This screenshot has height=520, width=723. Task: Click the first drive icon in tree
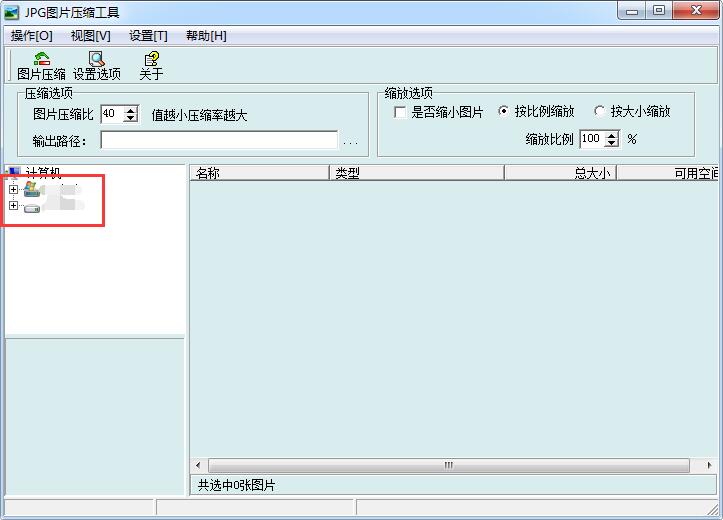pos(32,189)
